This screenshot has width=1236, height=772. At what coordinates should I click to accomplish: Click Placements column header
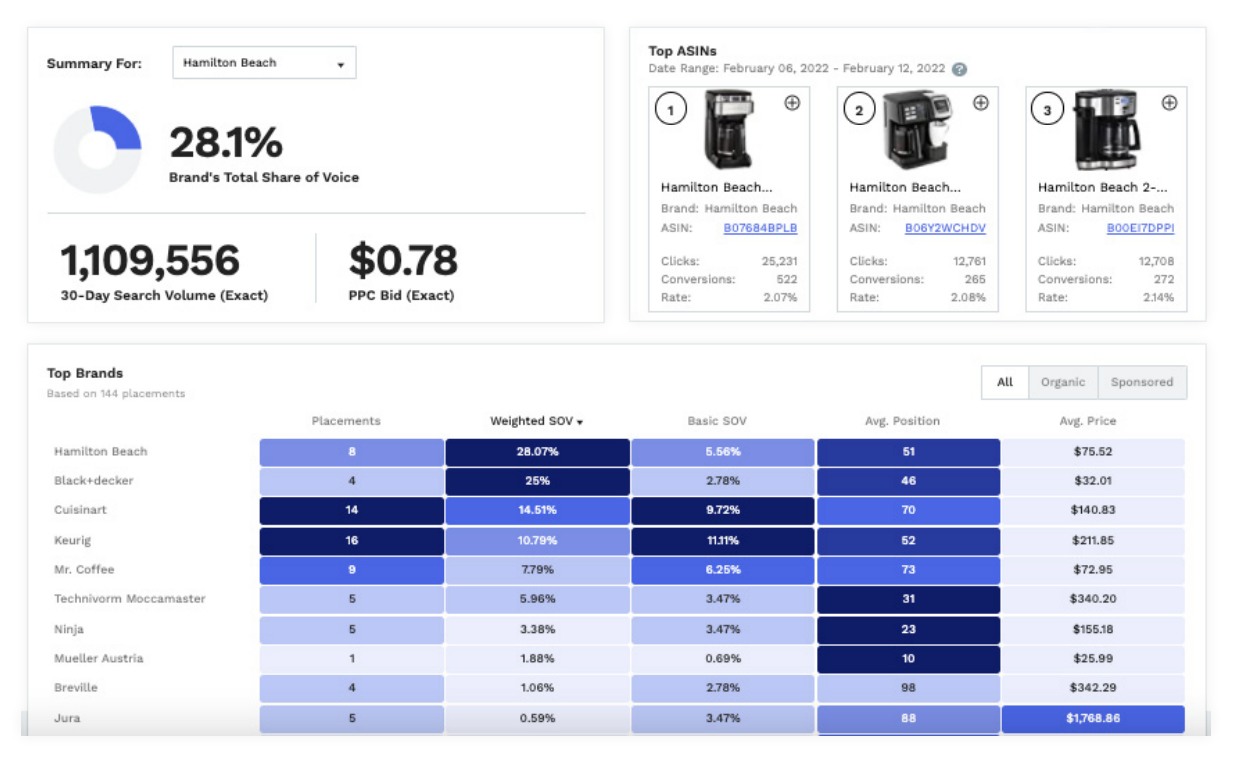(x=346, y=421)
